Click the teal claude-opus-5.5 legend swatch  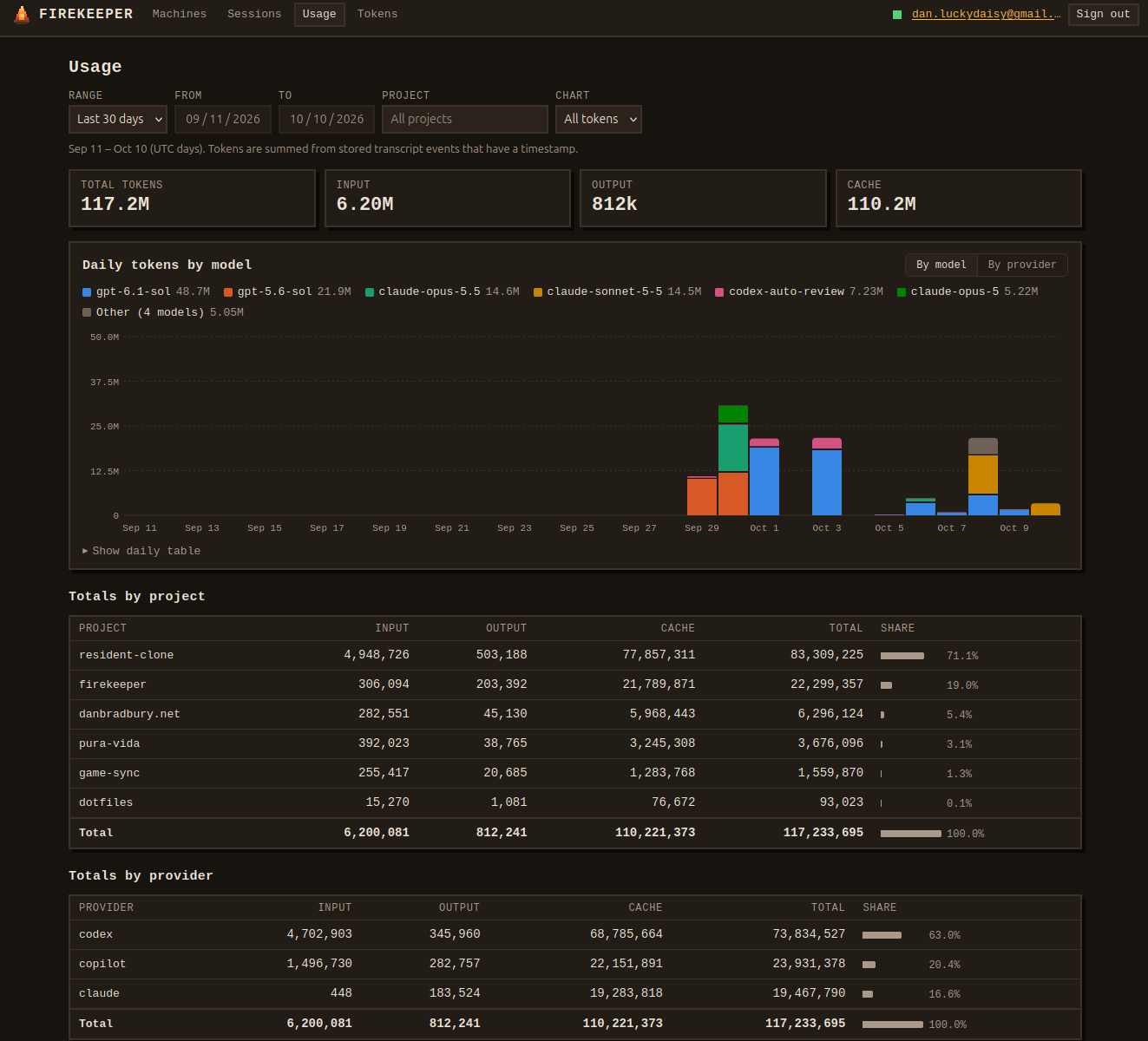[x=370, y=292]
